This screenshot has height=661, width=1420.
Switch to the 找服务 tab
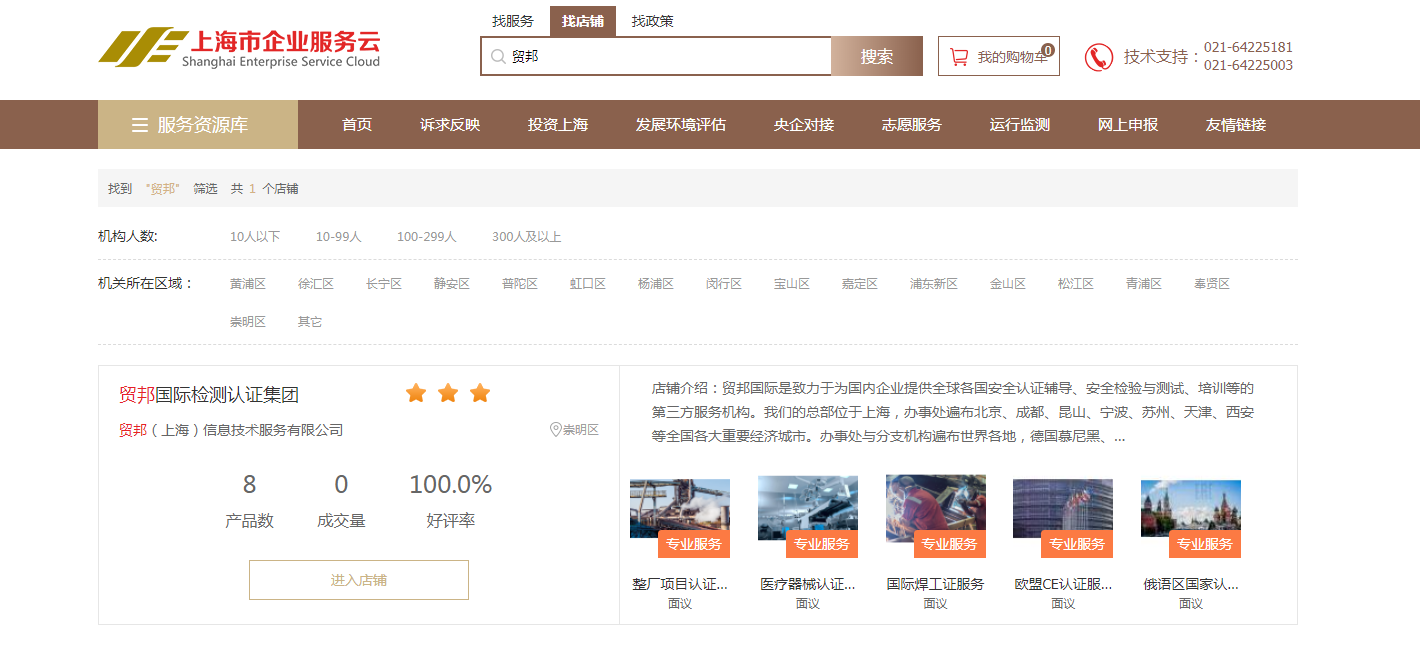513,19
